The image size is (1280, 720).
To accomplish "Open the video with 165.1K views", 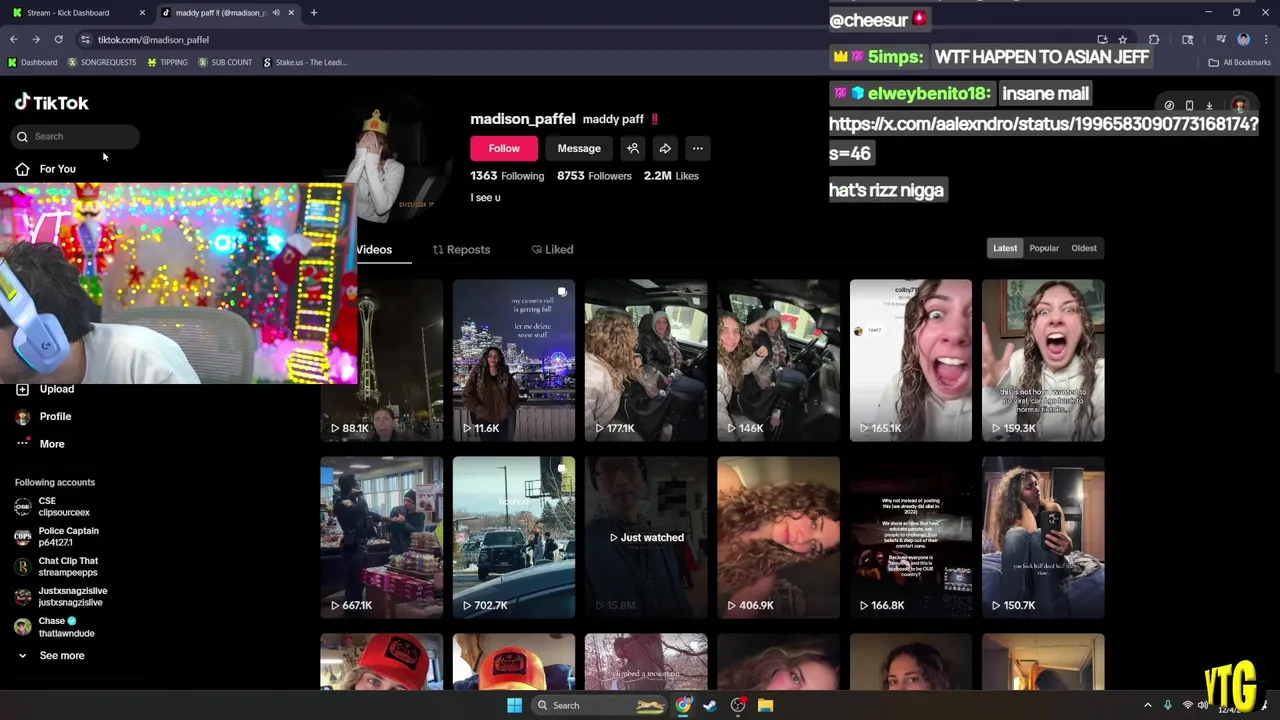I will tap(910, 360).
